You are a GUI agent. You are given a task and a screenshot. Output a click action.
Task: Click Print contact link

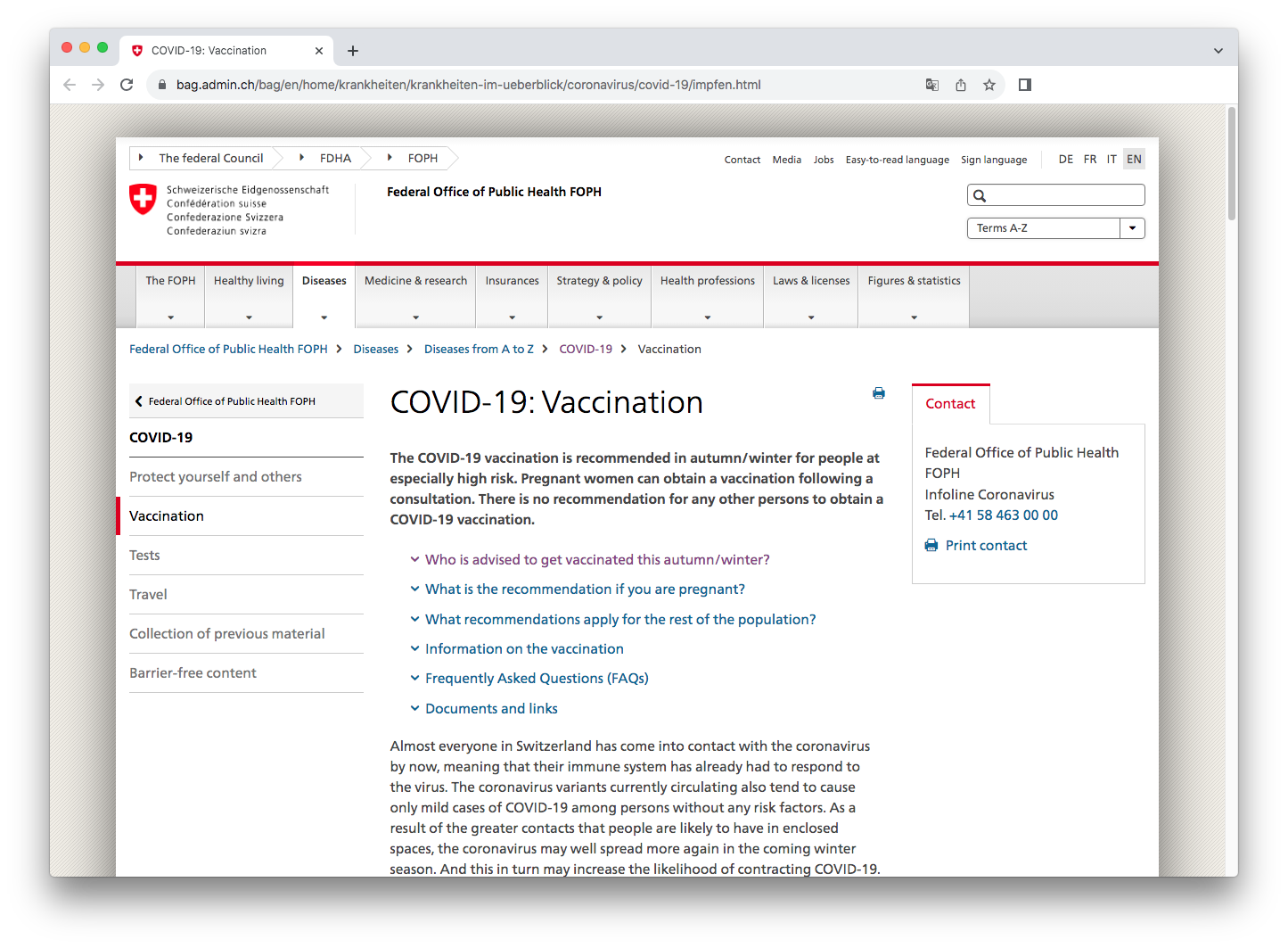(987, 545)
